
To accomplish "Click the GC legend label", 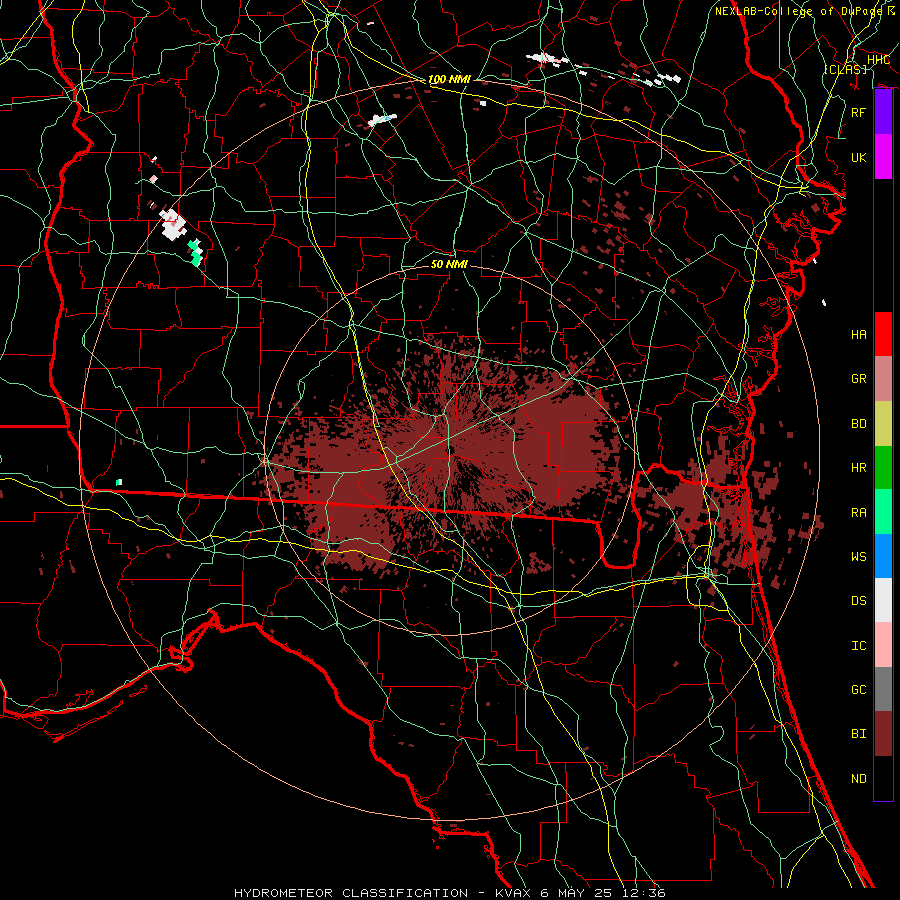I will tap(858, 690).
